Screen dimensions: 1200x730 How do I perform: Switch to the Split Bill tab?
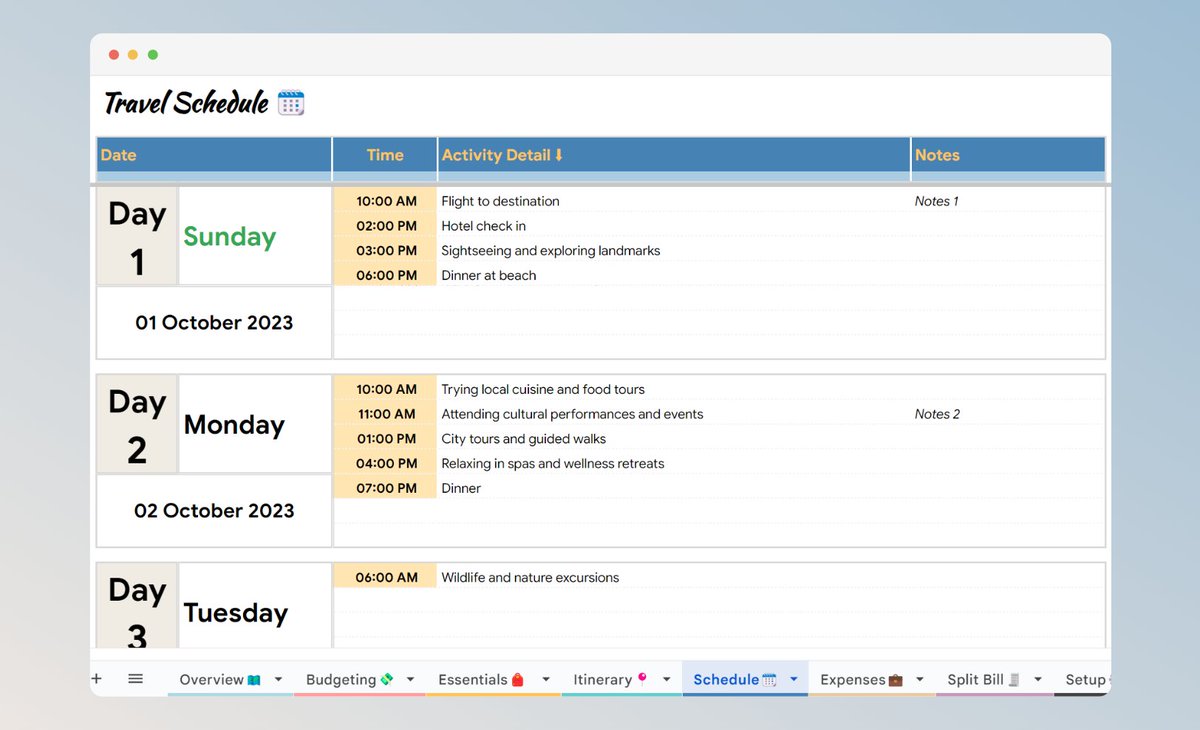tap(983, 679)
